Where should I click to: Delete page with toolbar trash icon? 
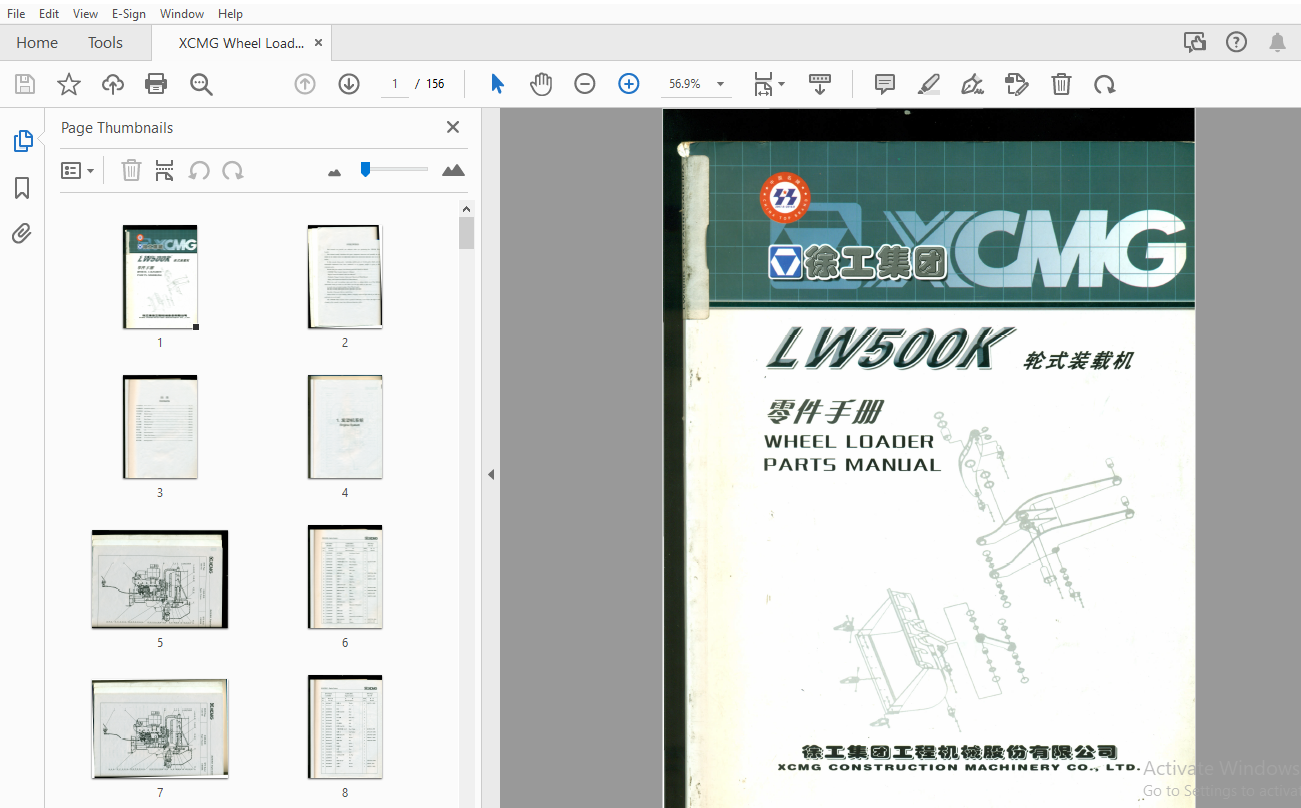click(x=1061, y=84)
